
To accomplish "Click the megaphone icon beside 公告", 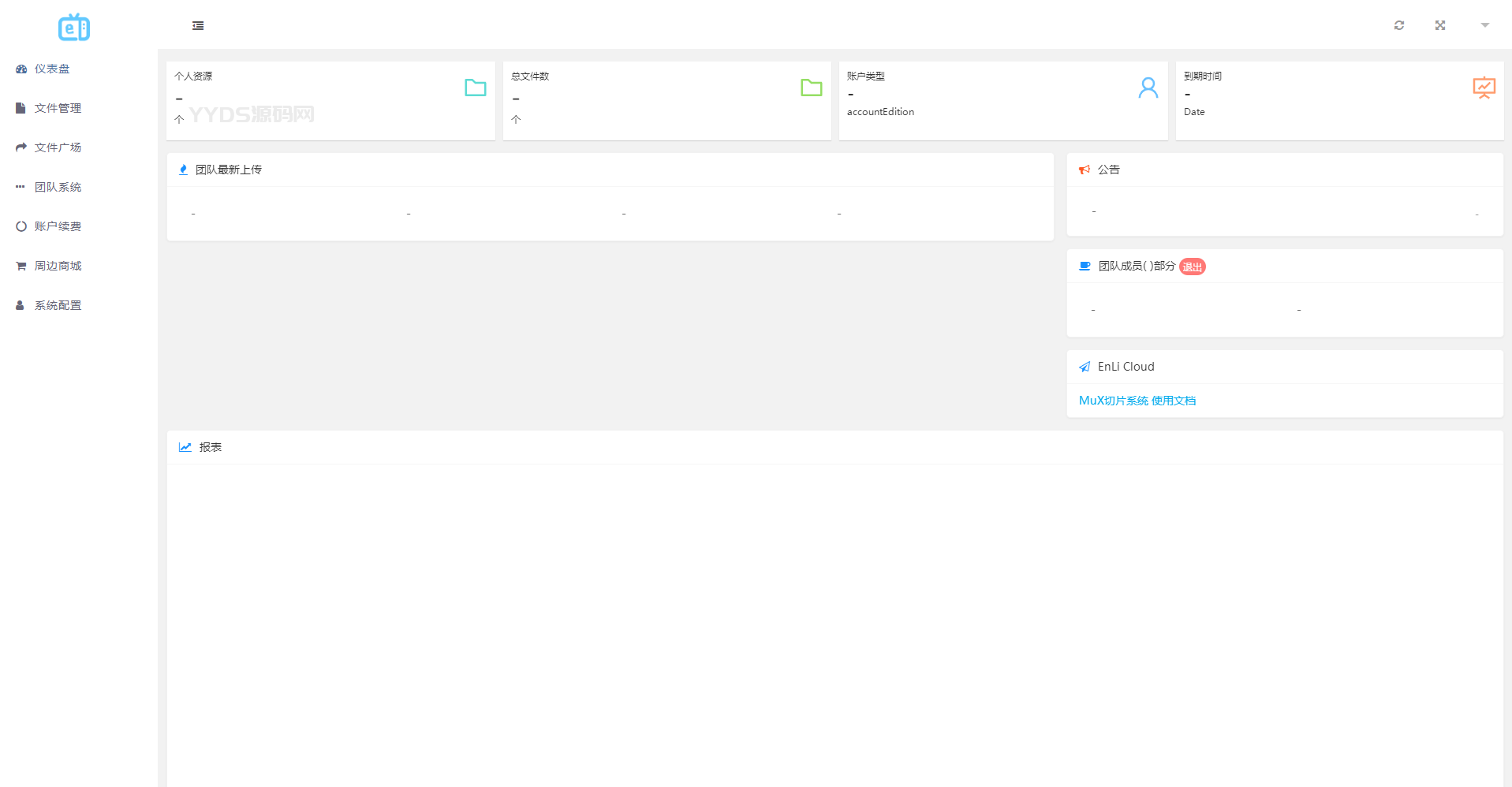I will coord(1085,170).
